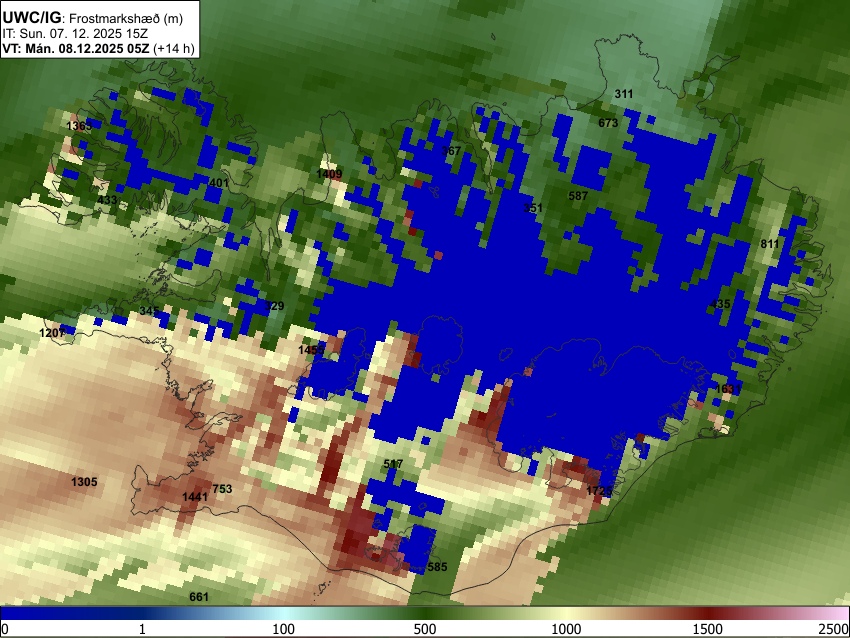850x638 pixels.
Task: Click the initial time line "IT: Sun. 07. 12. 2025 15Z"
Action: pos(75,34)
